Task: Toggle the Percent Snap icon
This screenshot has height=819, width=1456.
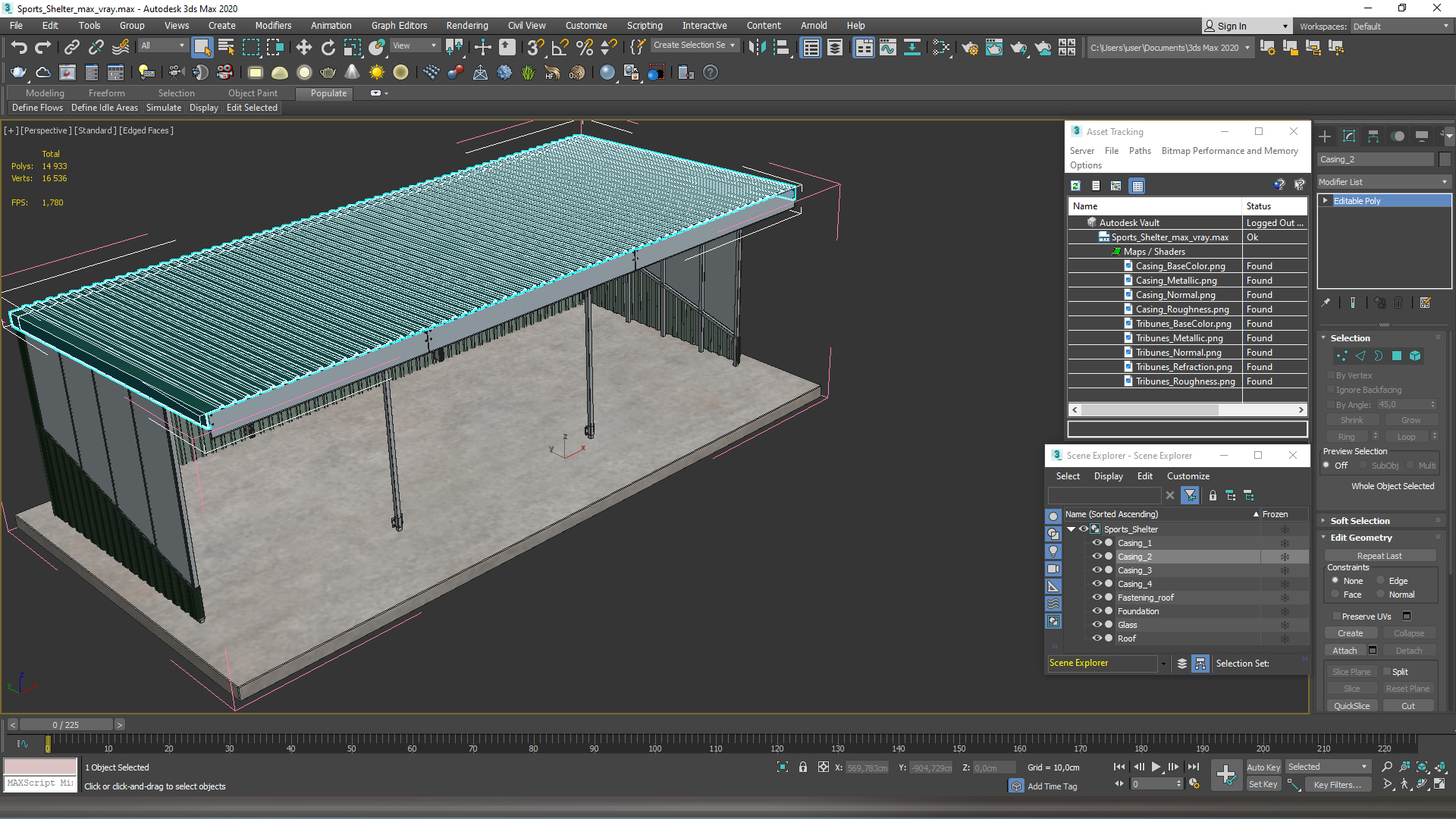Action: point(585,48)
